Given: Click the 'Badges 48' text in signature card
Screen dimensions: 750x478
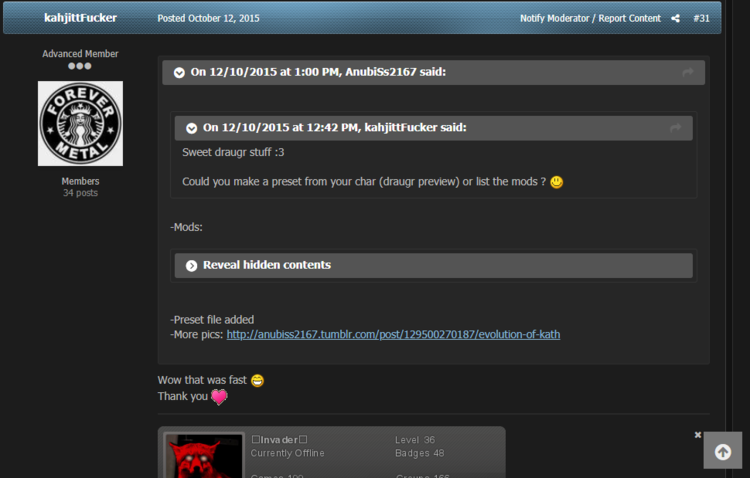Looking at the screenshot, I should 419,453.
